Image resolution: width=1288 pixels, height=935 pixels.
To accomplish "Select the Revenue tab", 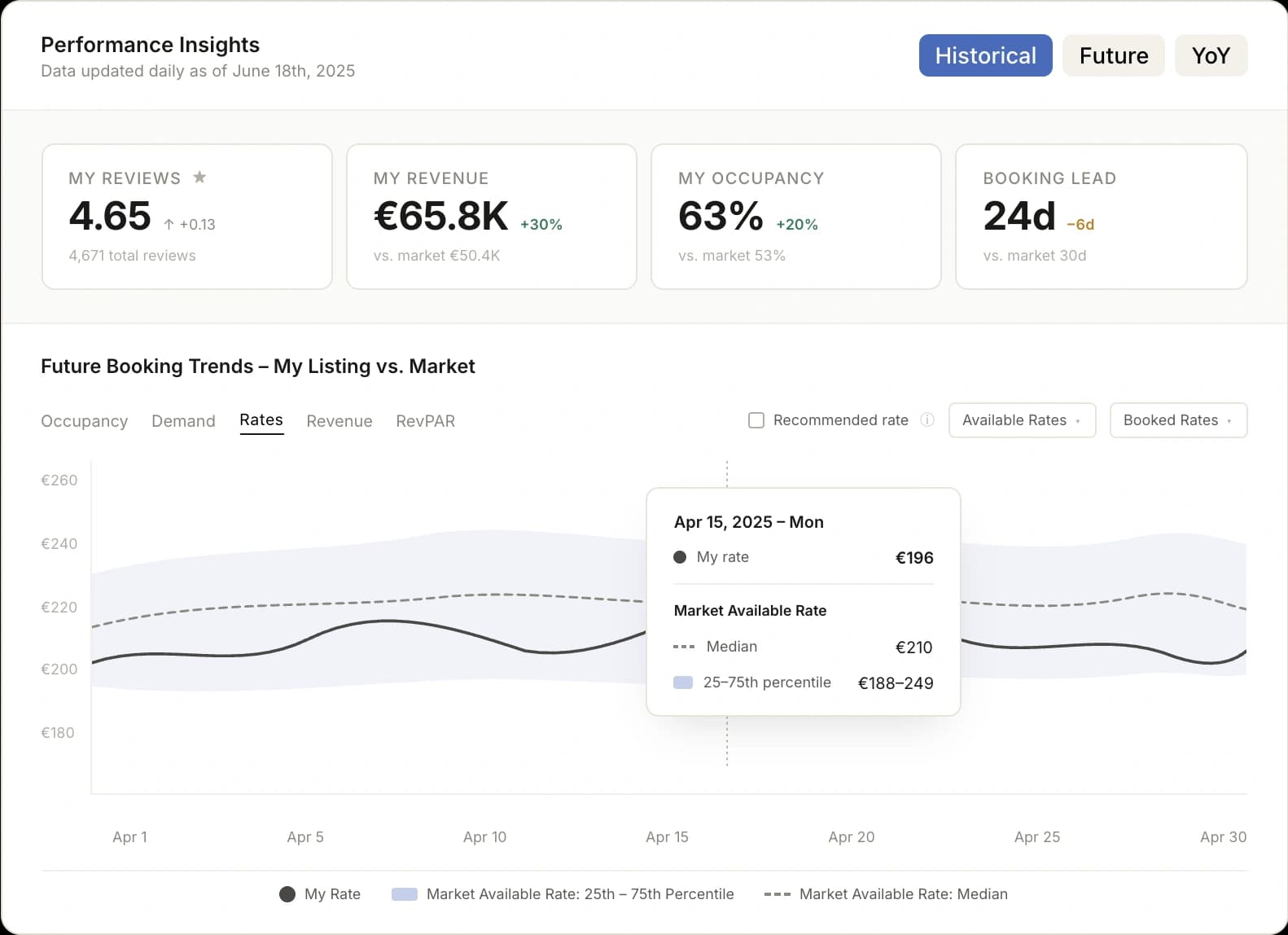I will [x=340, y=421].
